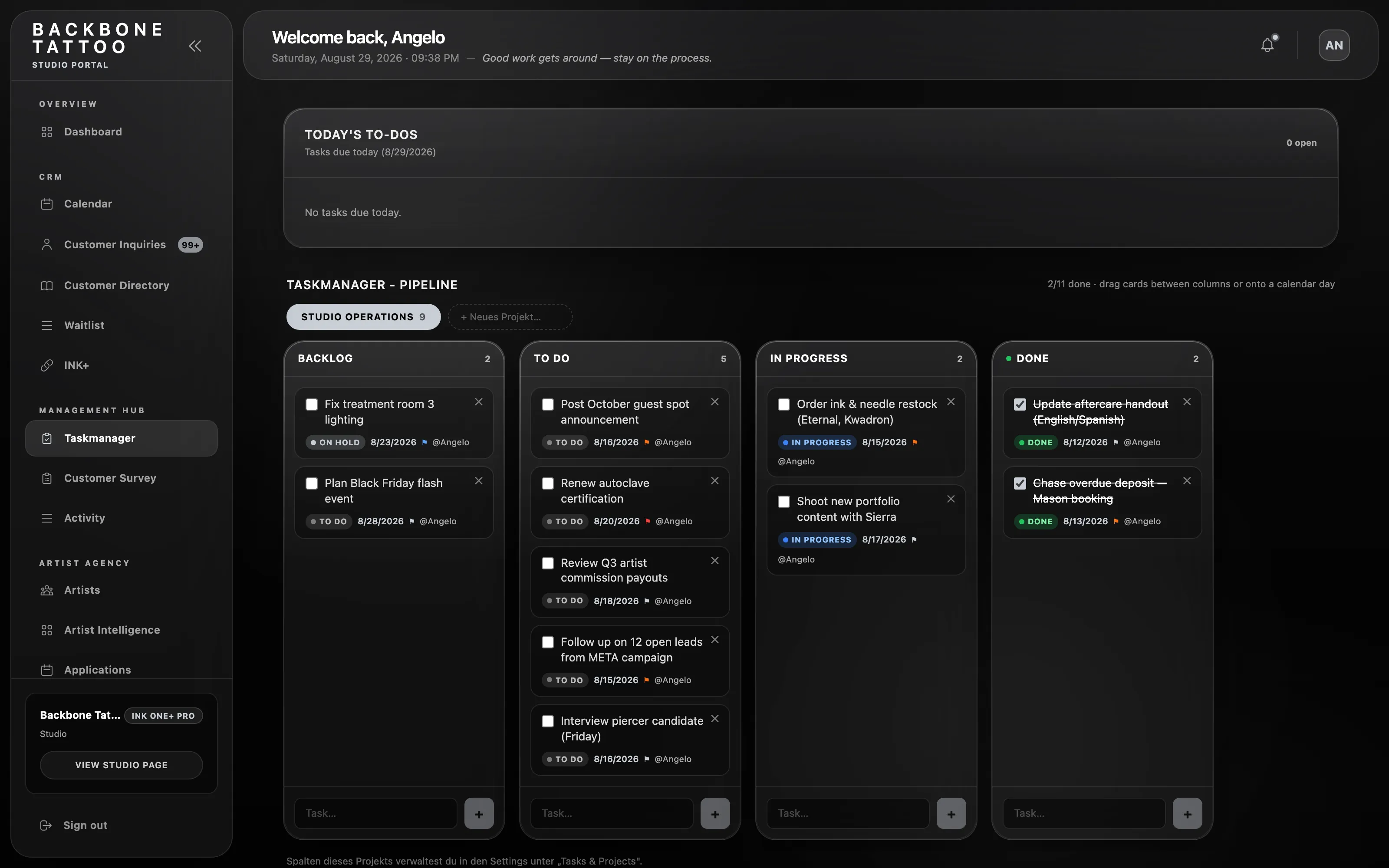This screenshot has height=868, width=1389.
Task: Open DONE status on Update aftercare card
Action: pos(1036,443)
